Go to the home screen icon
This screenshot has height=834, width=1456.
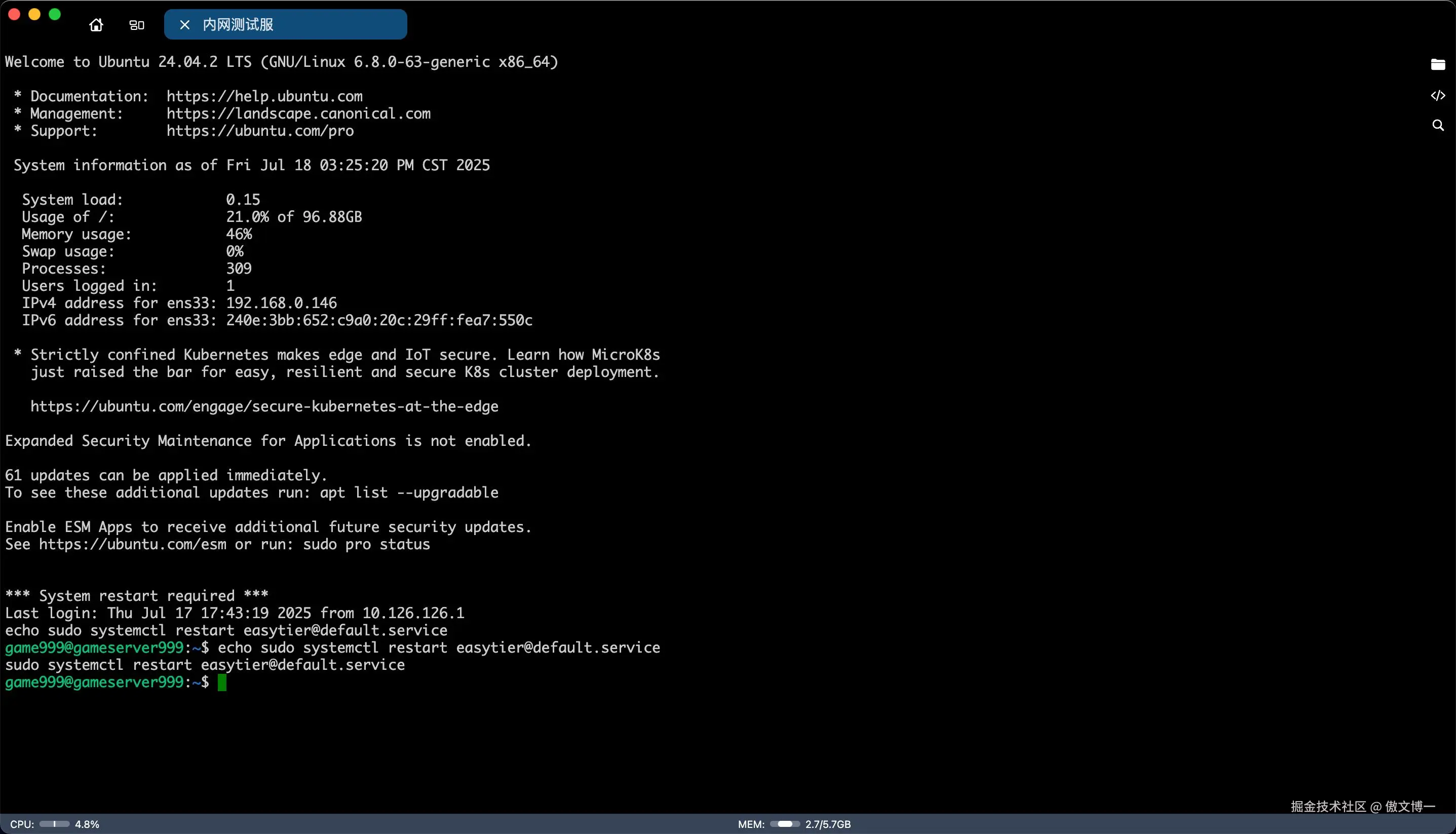coord(96,25)
